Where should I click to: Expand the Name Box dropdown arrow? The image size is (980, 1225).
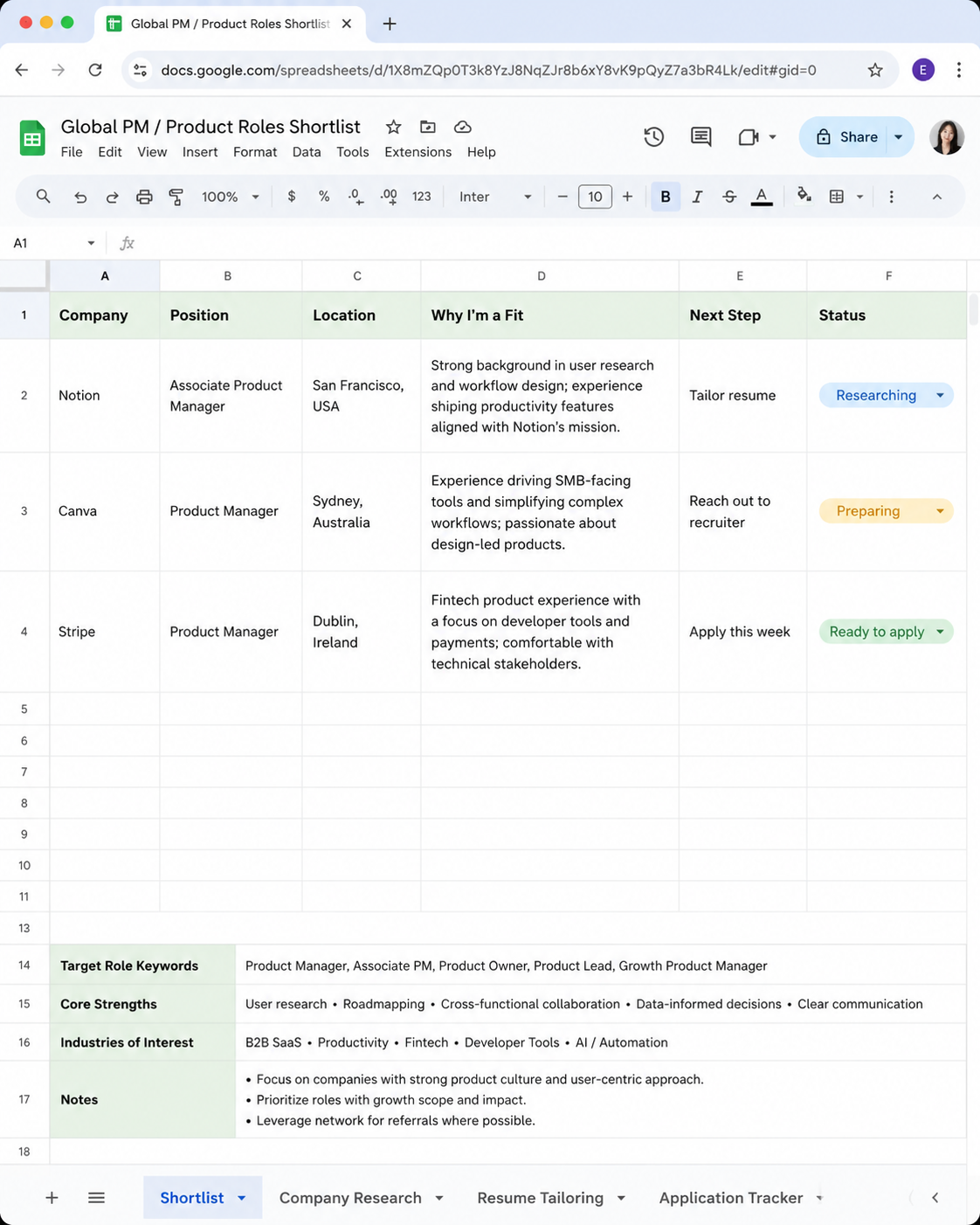[91, 243]
